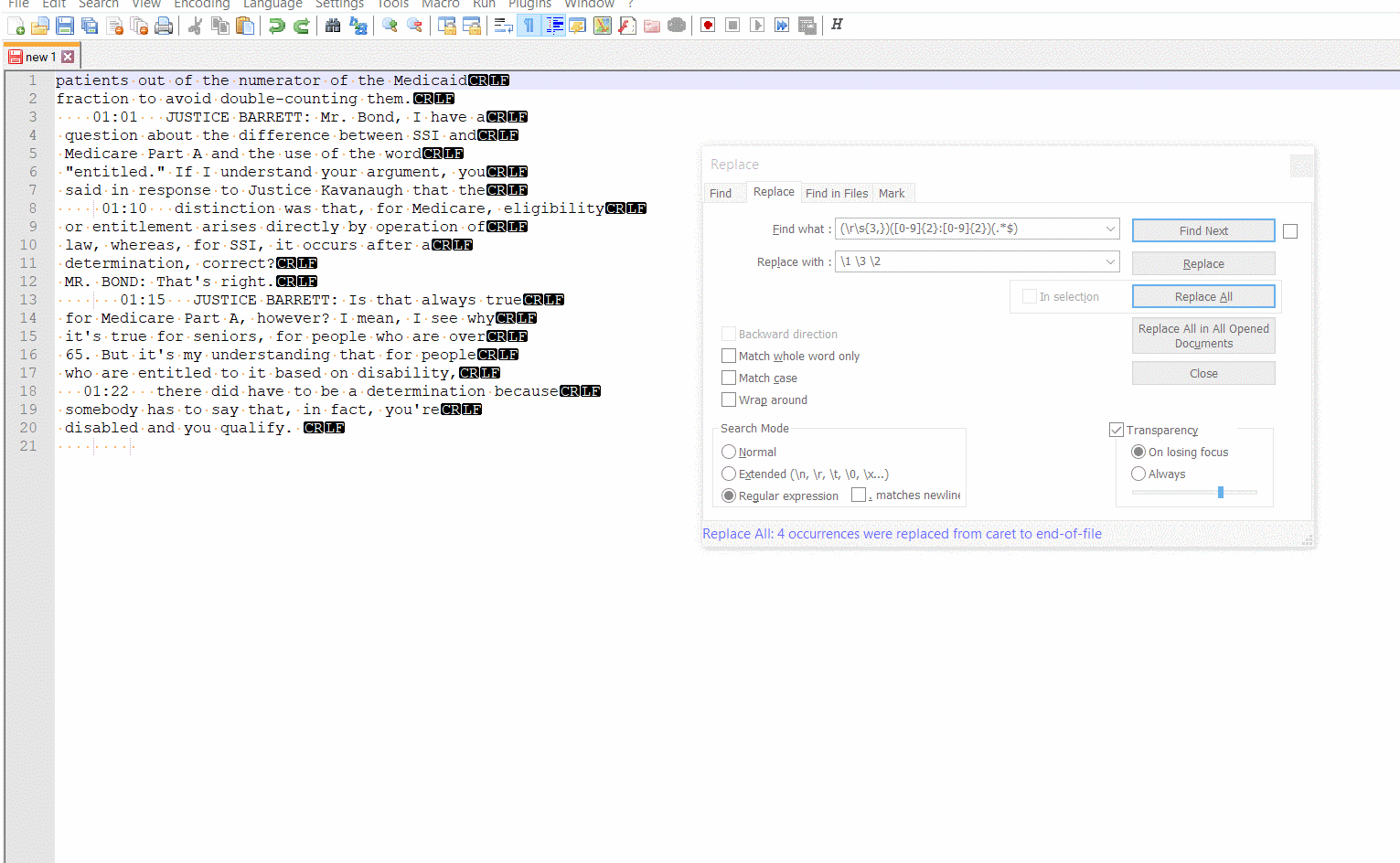Select the Normal search mode radio button

[729, 452]
